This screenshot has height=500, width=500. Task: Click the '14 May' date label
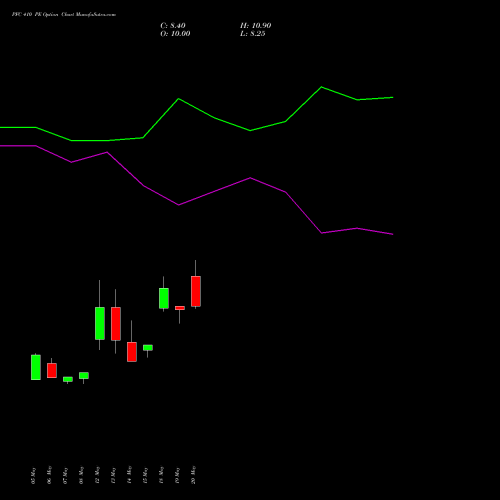point(129,475)
